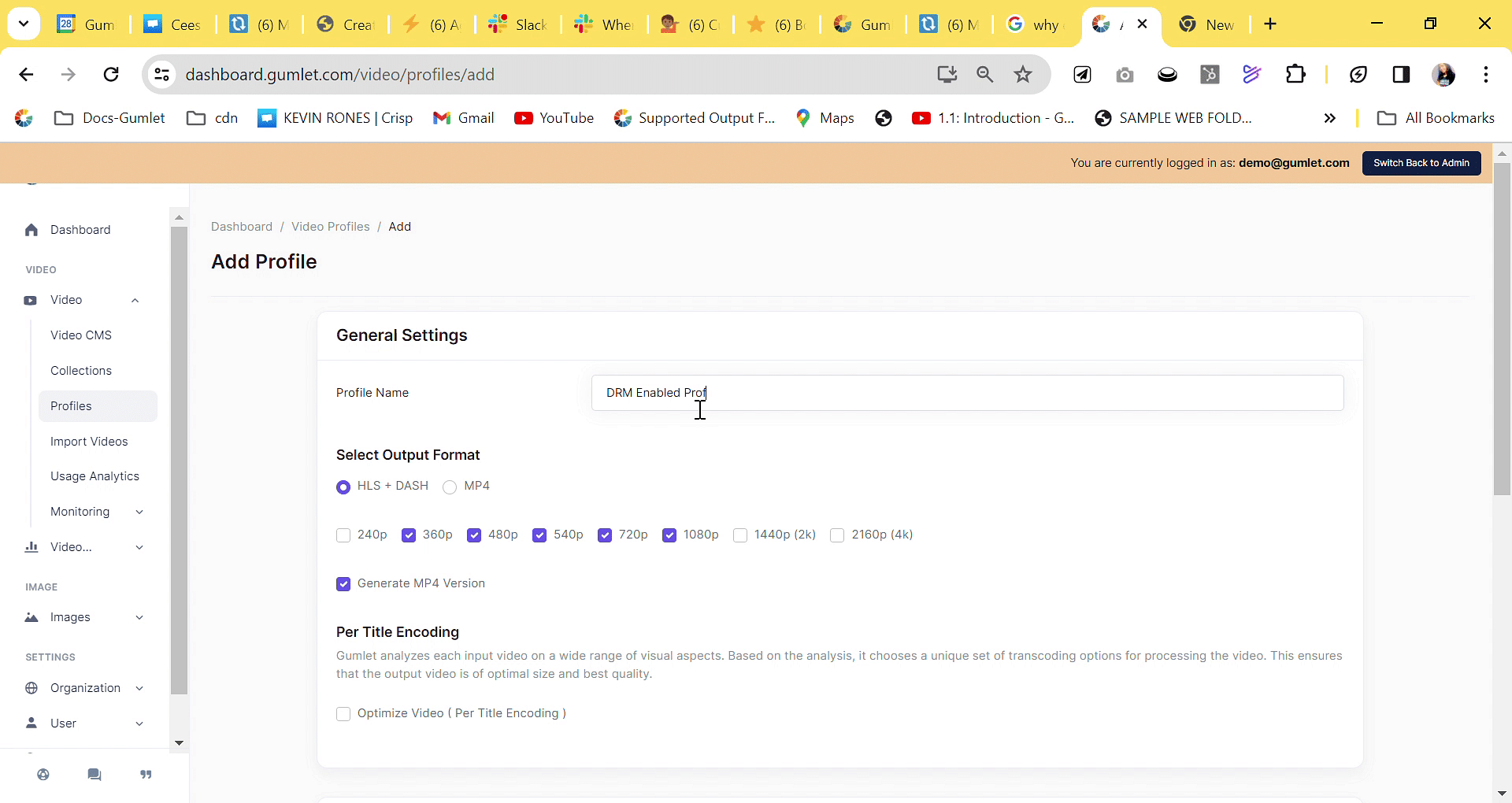Open the Chrome profile avatar
This screenshot has width=1512, height=803.
click(1443, 74)
